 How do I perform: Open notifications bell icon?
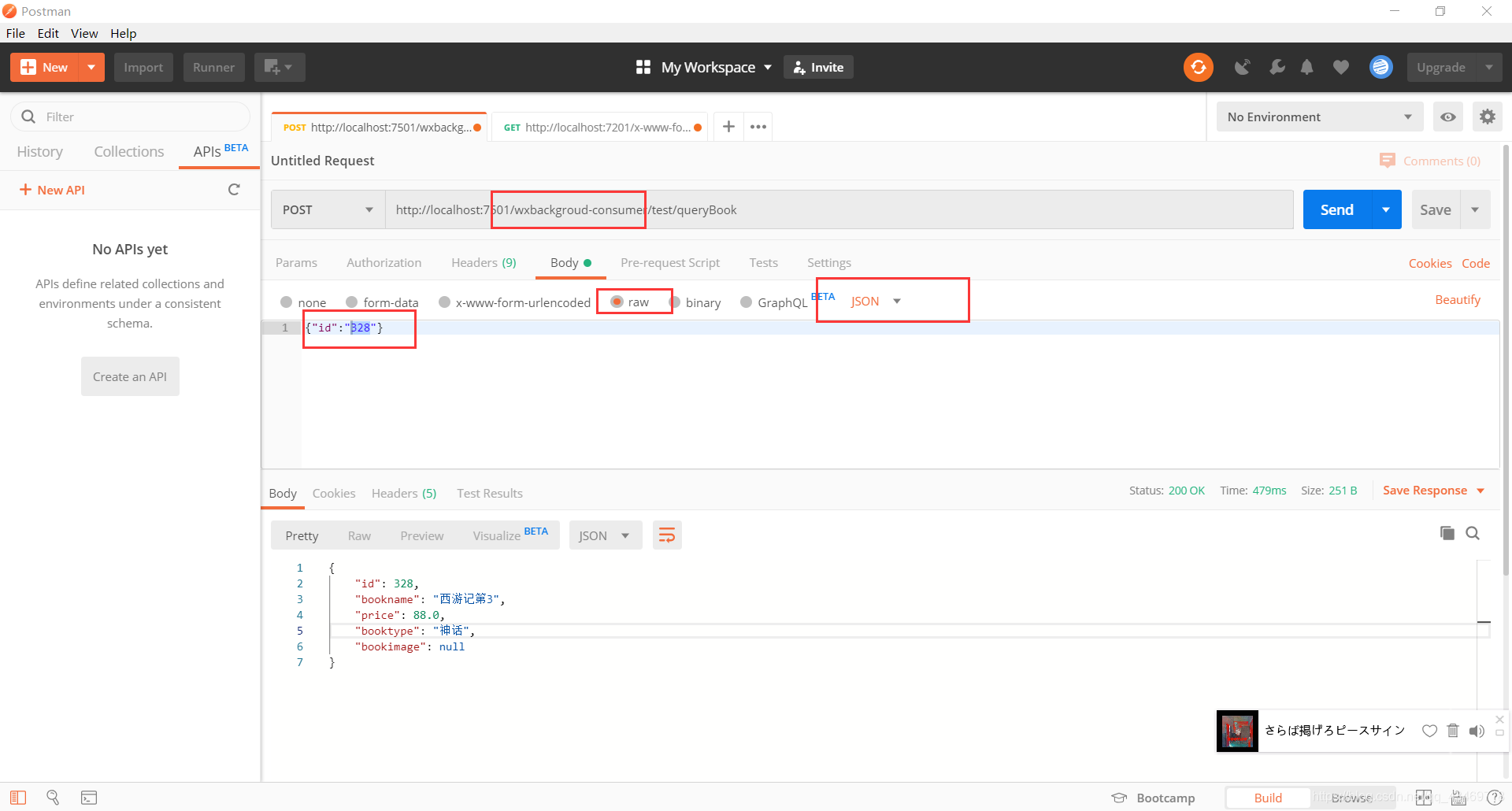point(1307,68)
